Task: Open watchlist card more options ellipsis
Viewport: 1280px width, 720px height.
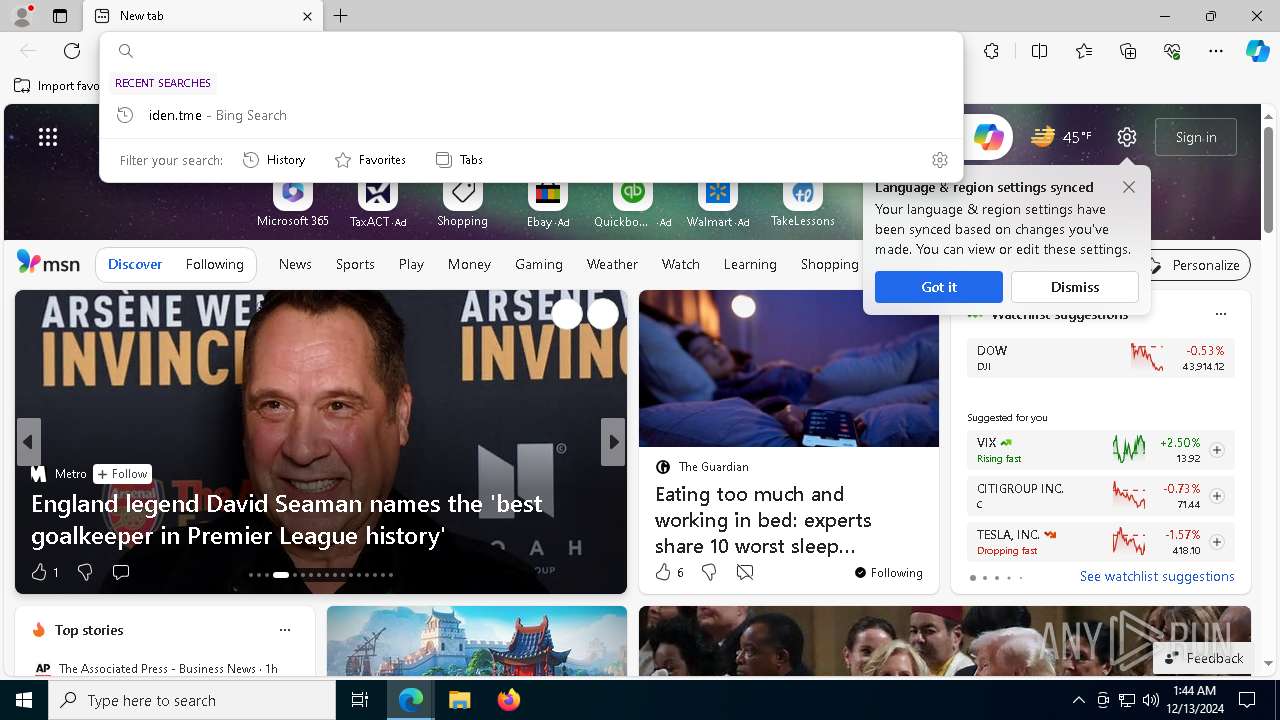Action: (1220, 314)
